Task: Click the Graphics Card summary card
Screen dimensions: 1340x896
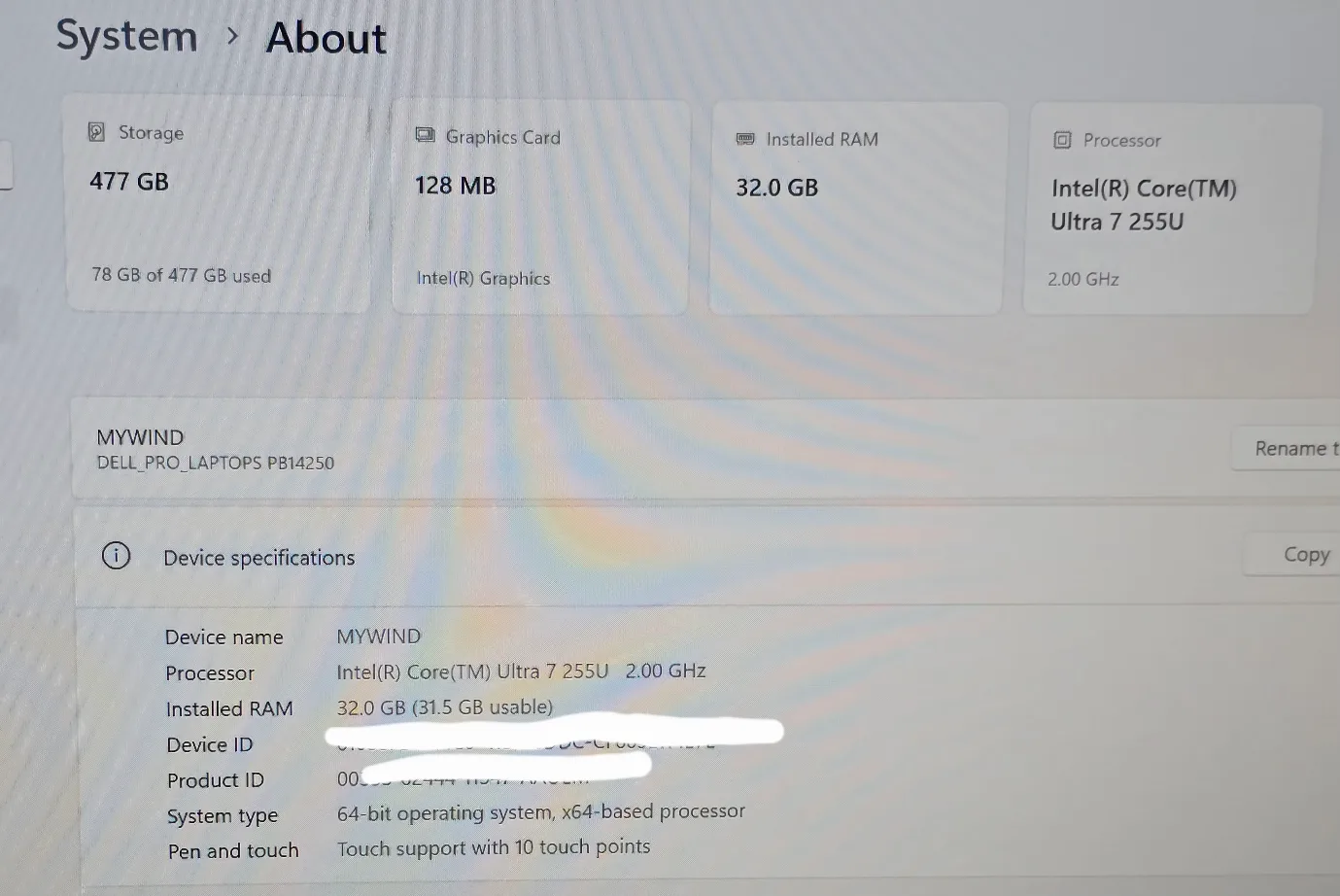Action: click(539, 206)
